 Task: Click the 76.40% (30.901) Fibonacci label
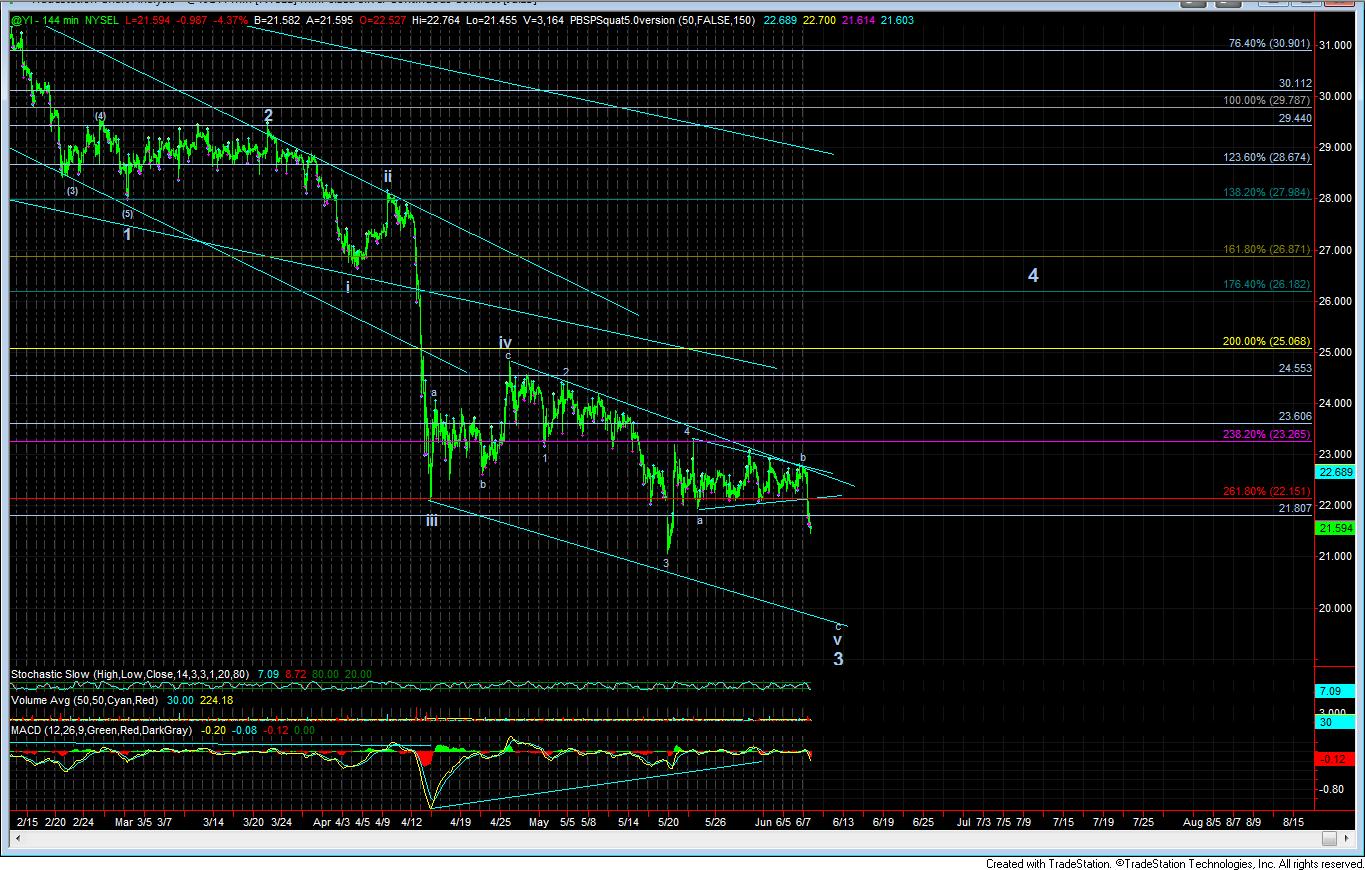1272,44
